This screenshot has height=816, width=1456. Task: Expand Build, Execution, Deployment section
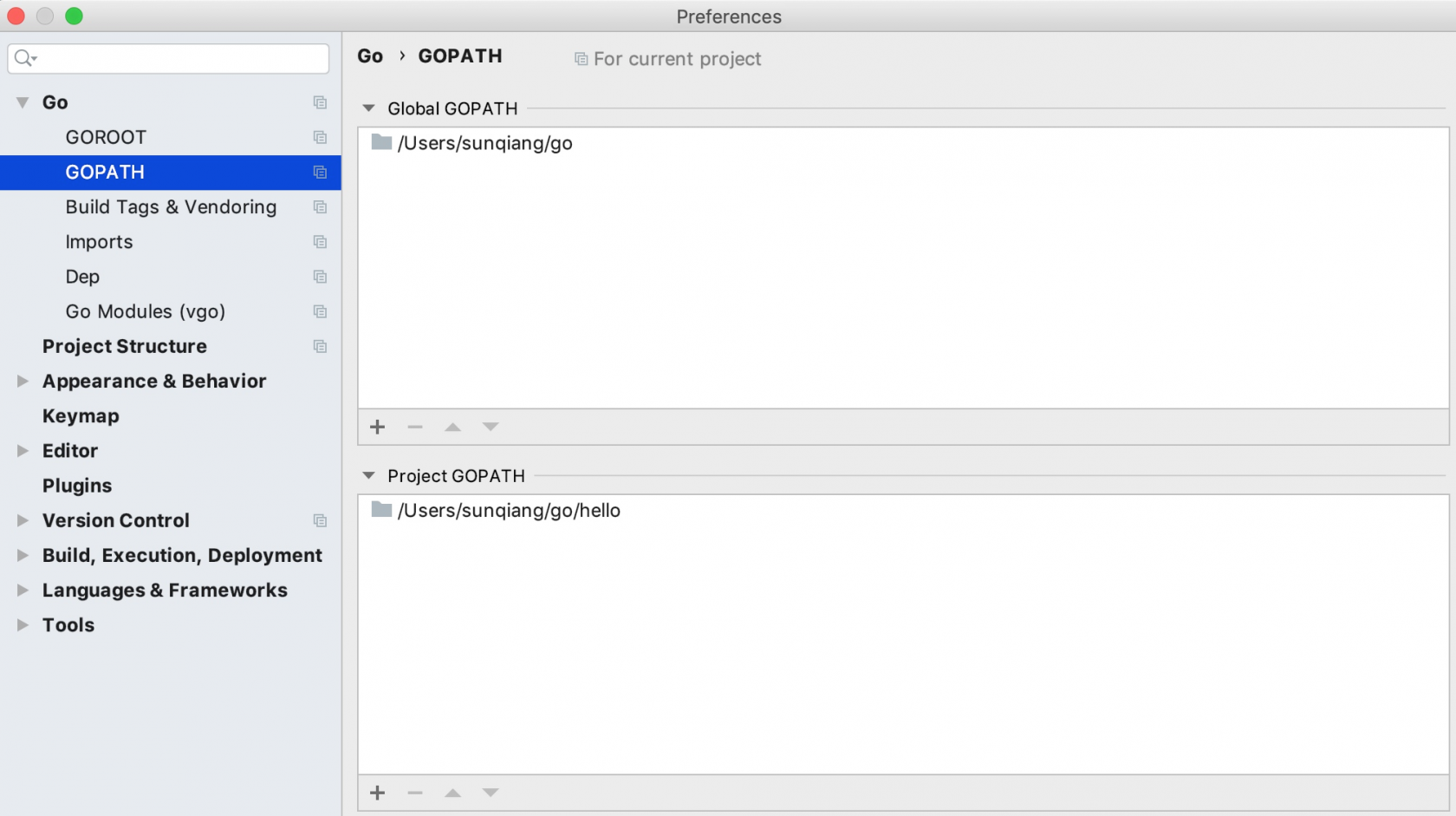pyautogui.click(x=23, y=555)
